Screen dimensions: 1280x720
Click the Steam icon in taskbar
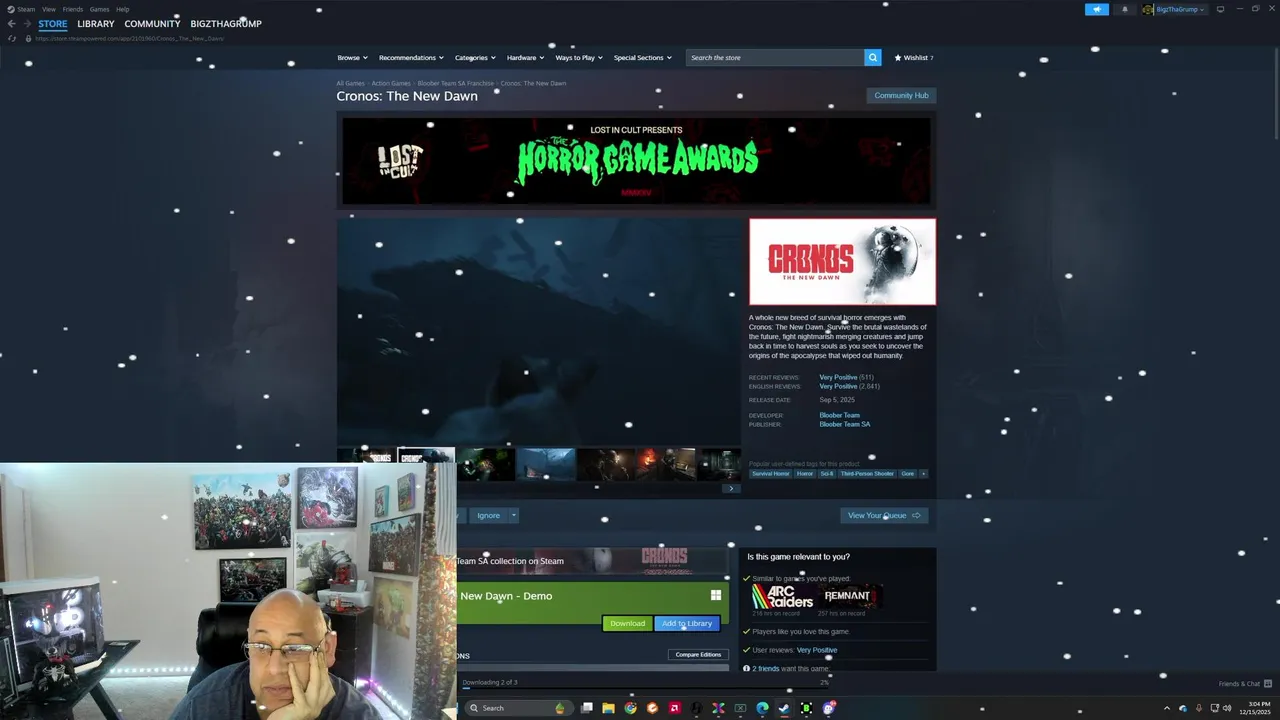point(784,708)
